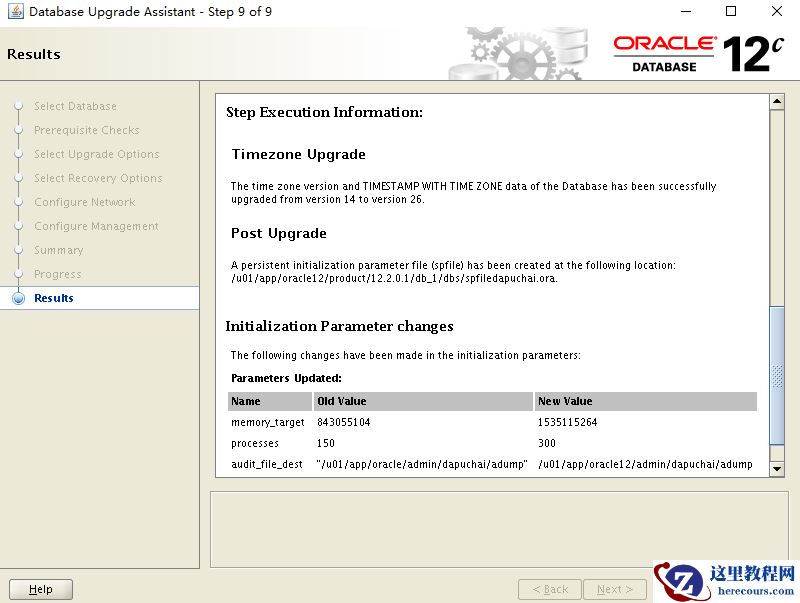Maximize the Database Upgrade Assistant window
The height and width of the screenshot is (603, 800).
pos(731,11)
